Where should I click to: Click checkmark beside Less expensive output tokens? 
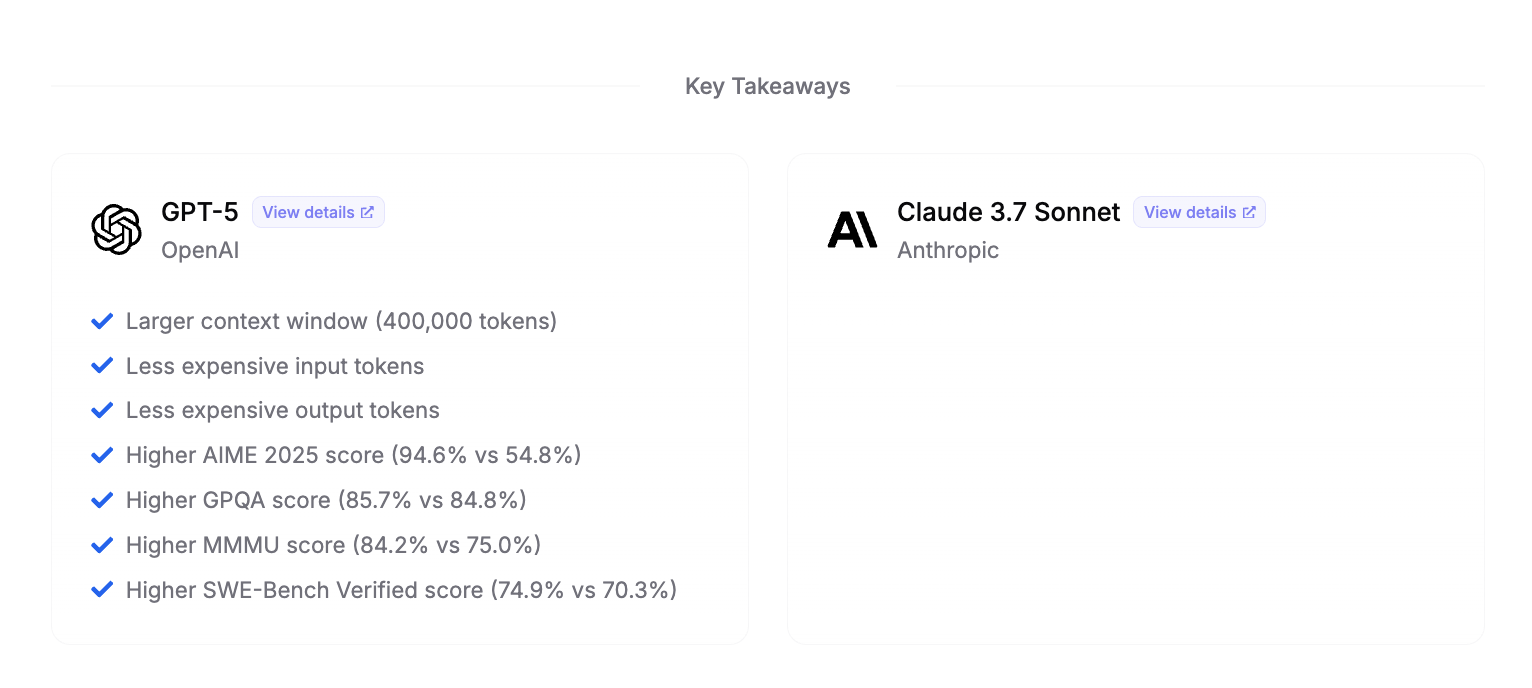pyautogui.click(x=102, y=410)
